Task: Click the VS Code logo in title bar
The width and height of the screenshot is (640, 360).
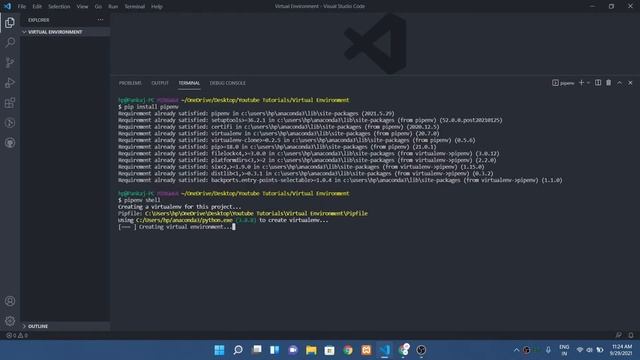Action: [x=7, y=6]
